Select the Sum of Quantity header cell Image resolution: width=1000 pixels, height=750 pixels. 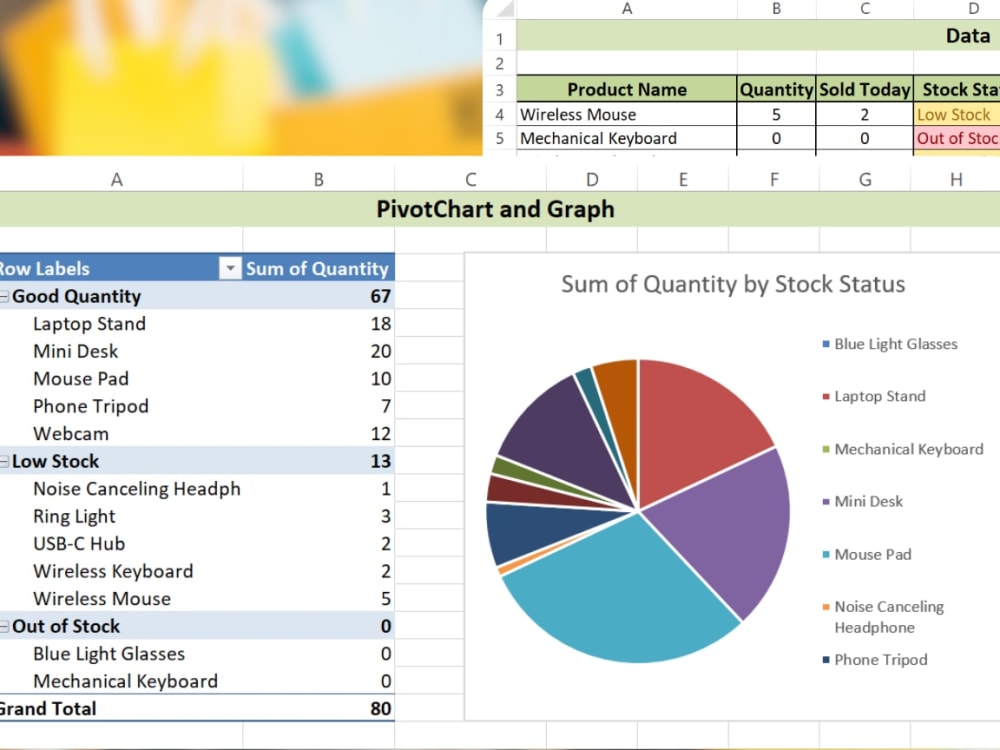pos(318,268)
